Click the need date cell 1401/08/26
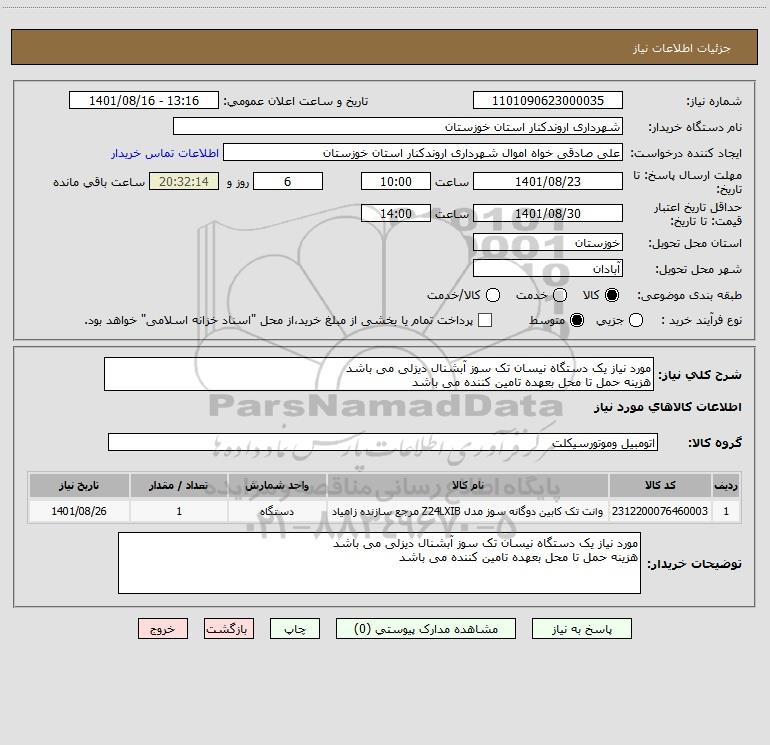This screenshot has width=770, height=745. pos(79,511)
